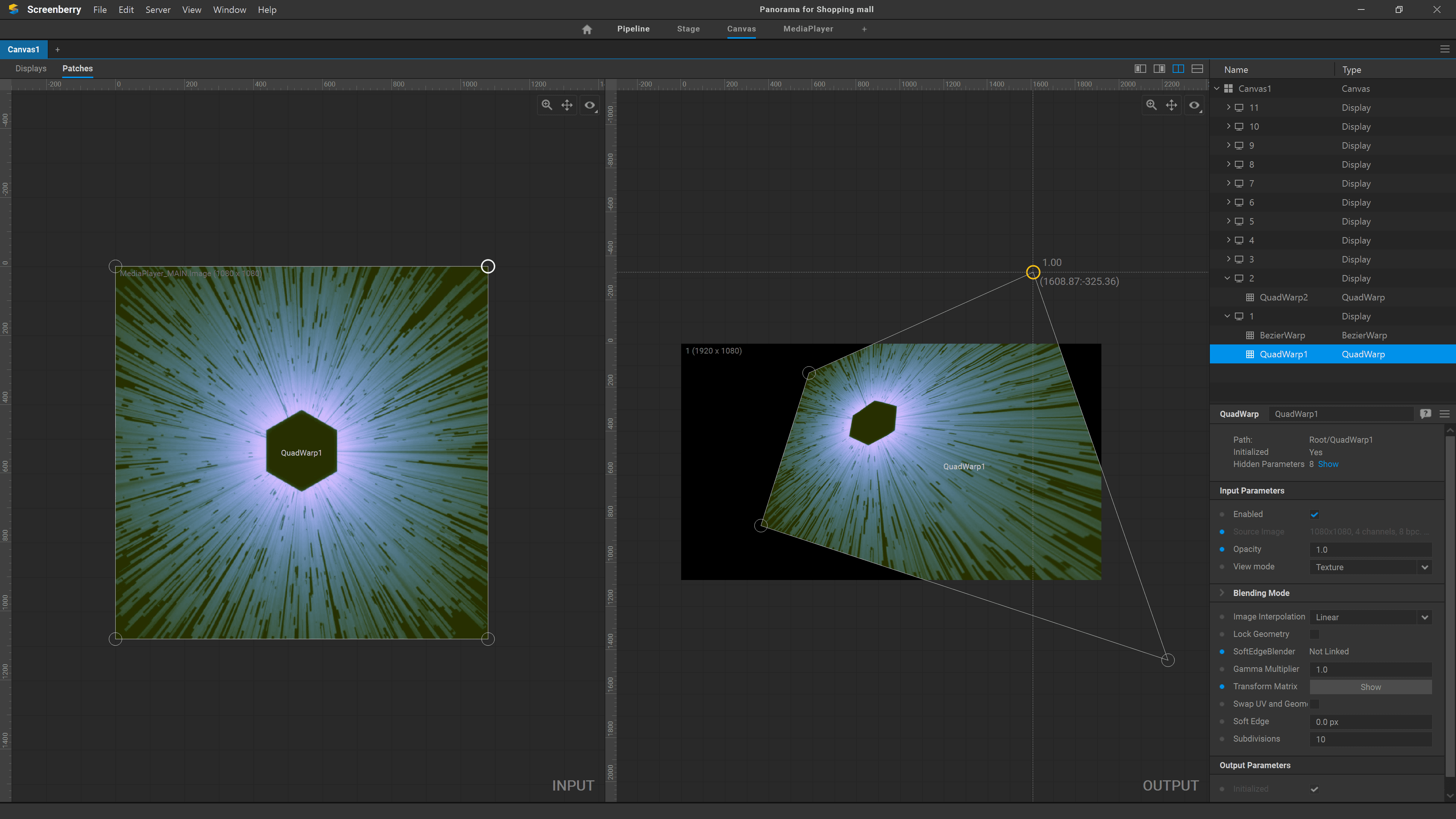Click Show link for Hidden Parameters
The width and height of the screenshot is (1456, 819).
click(1328, 464)
